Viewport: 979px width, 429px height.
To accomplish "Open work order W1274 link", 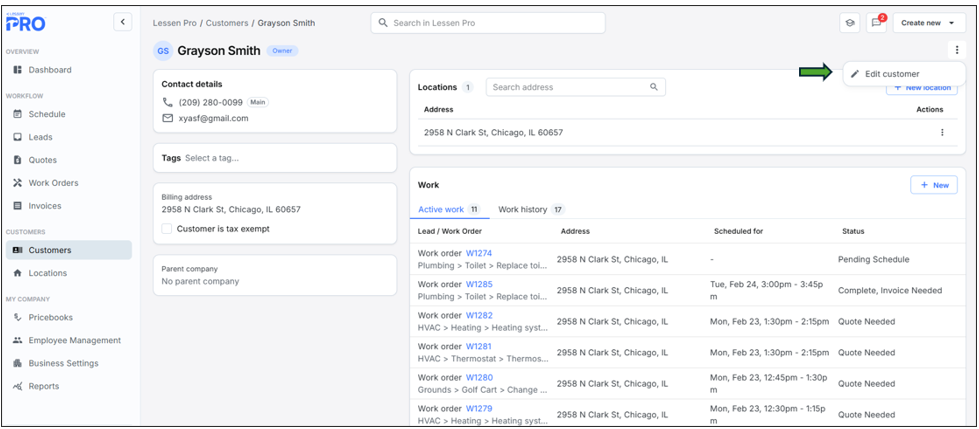I will (479, 253).
